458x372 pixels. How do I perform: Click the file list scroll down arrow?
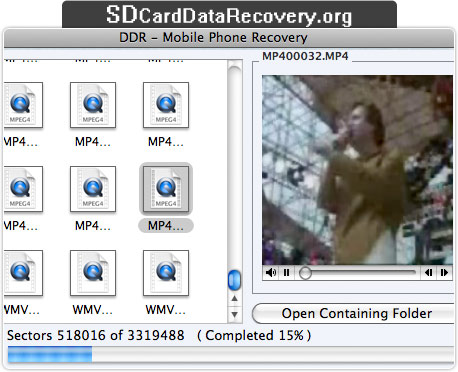point(235,314)
